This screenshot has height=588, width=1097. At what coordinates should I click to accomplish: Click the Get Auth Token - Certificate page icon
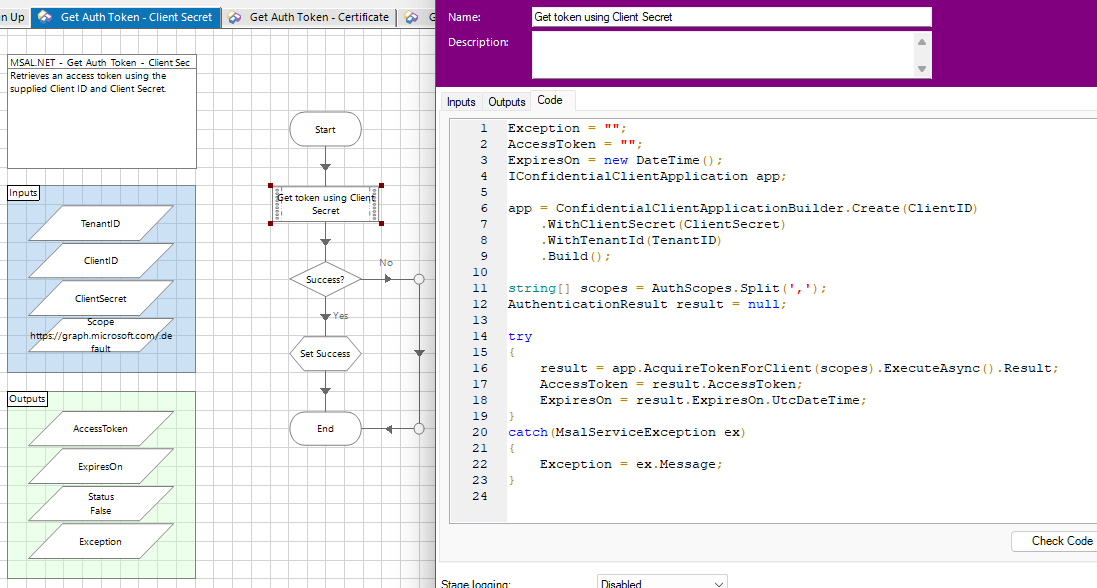pos(234,17)
